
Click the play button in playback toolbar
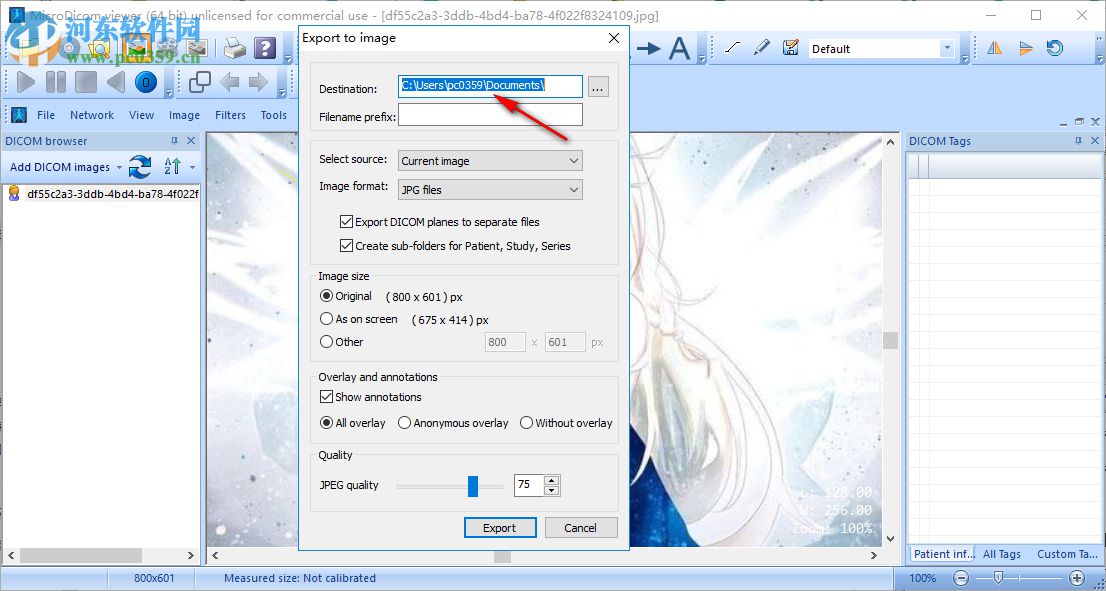point(25,83)
